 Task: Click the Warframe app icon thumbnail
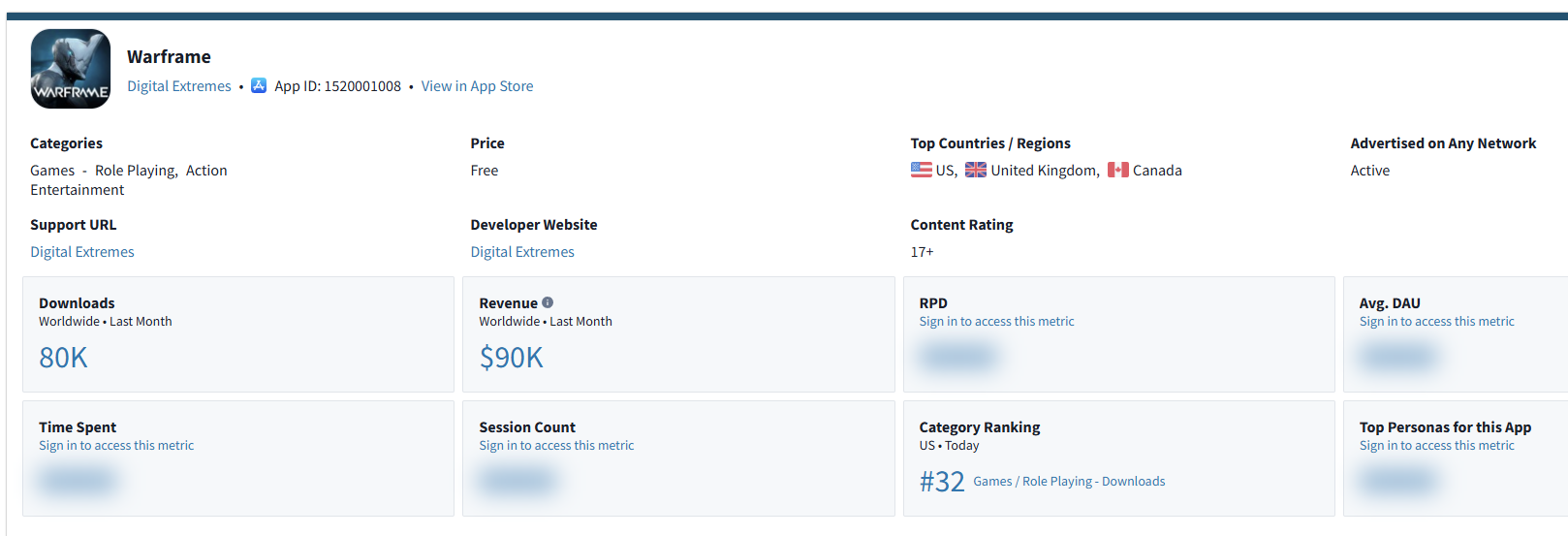(x=71, y=69)
